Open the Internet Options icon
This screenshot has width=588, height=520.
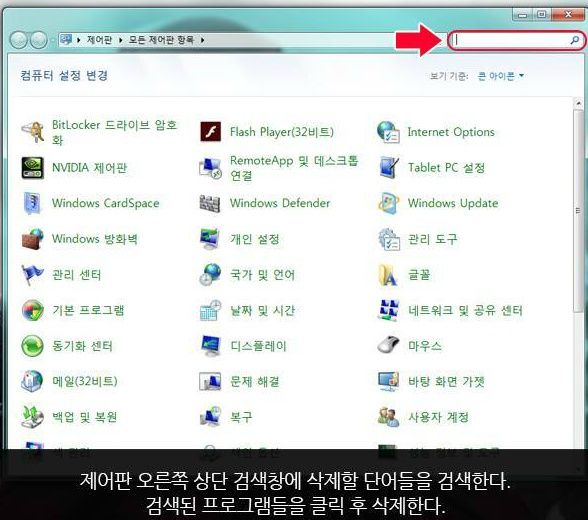coord(388,132)
